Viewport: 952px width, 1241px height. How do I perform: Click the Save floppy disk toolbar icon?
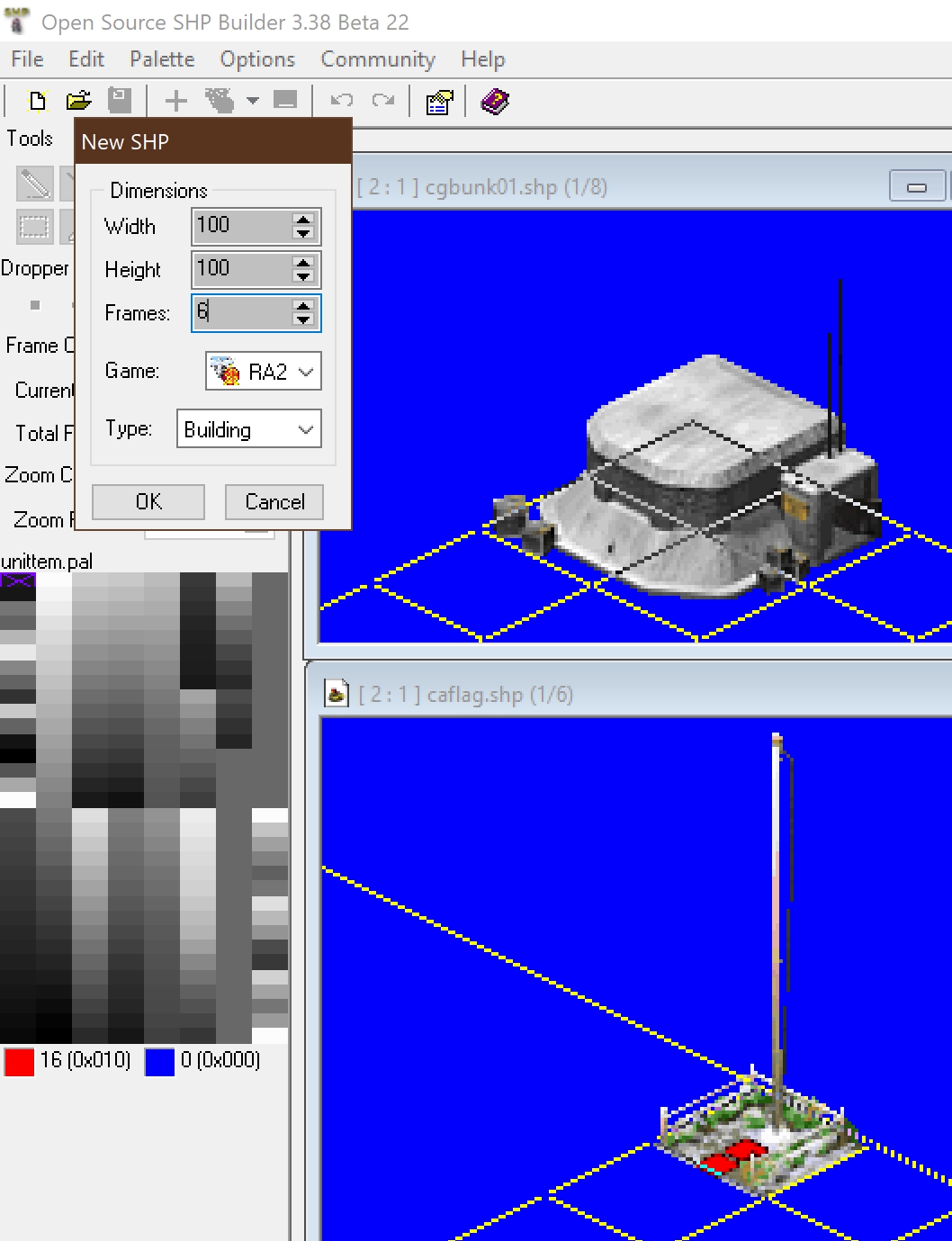[x=120, y=101]
